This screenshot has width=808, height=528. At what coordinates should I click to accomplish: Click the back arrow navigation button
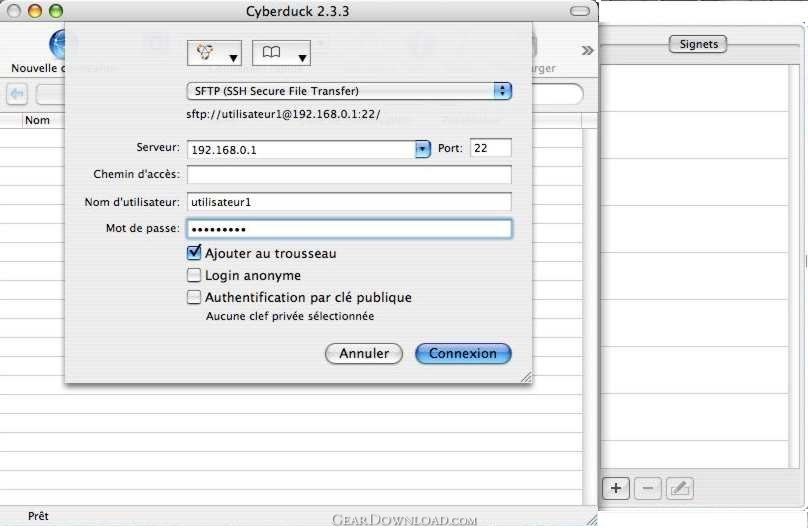(17, 94)
